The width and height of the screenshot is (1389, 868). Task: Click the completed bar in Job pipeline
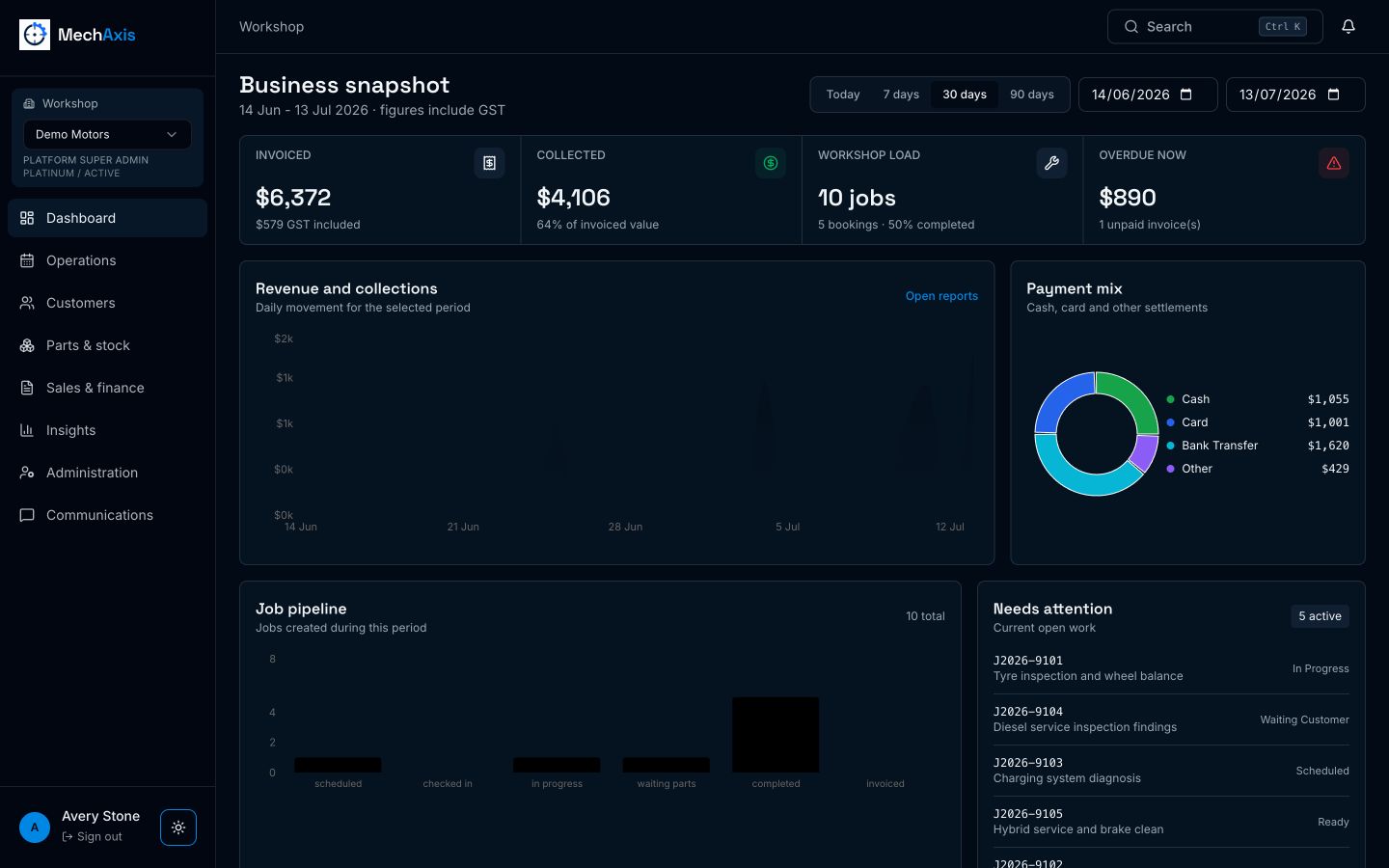pos(776,735)
